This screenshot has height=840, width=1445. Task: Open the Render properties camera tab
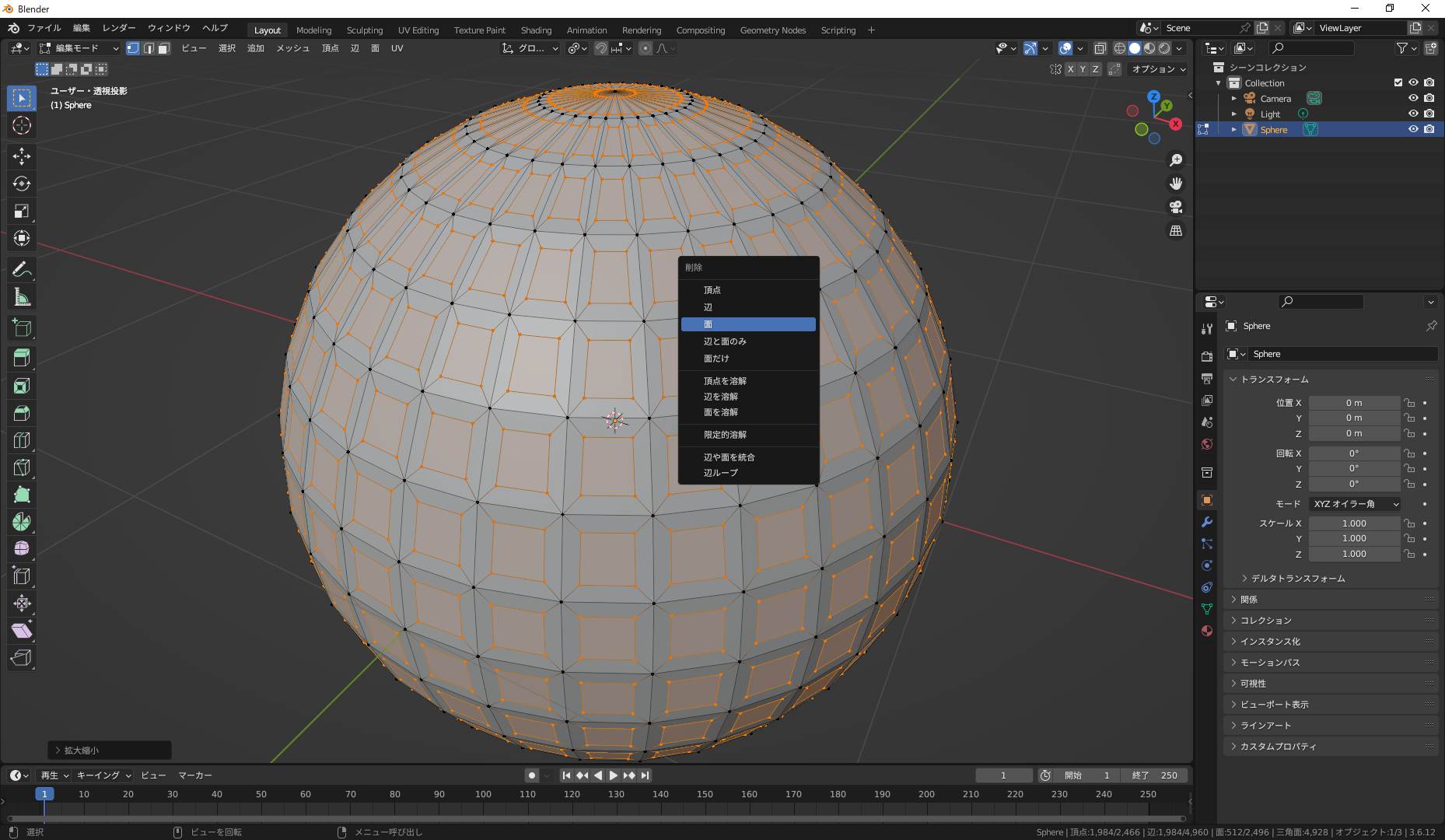click(1206, 355)
